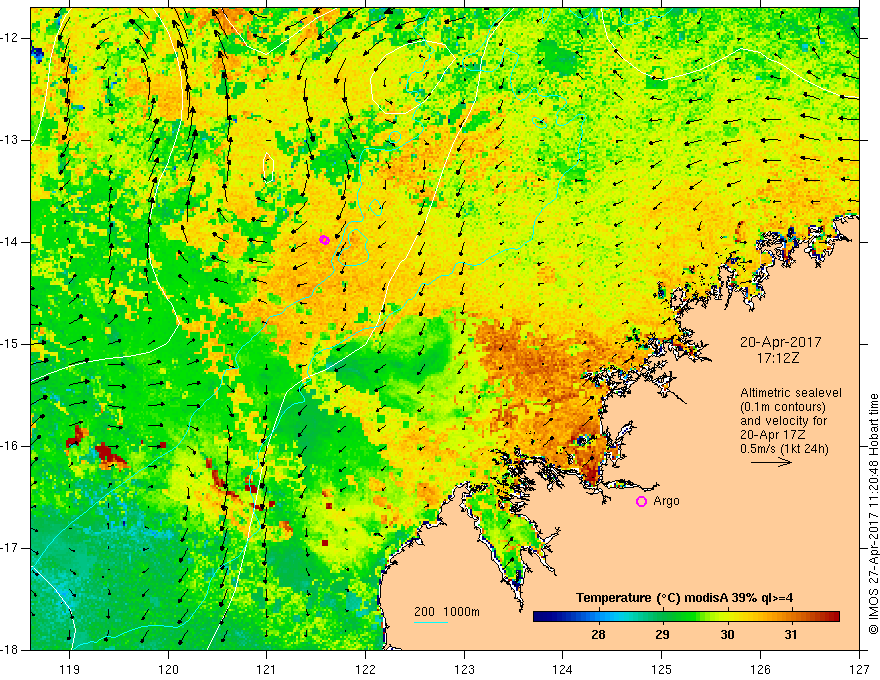The height and width of the screenshot is (680, 880).
Task: Click the longitude axis label '119'
Action: [x=70, y=669]
